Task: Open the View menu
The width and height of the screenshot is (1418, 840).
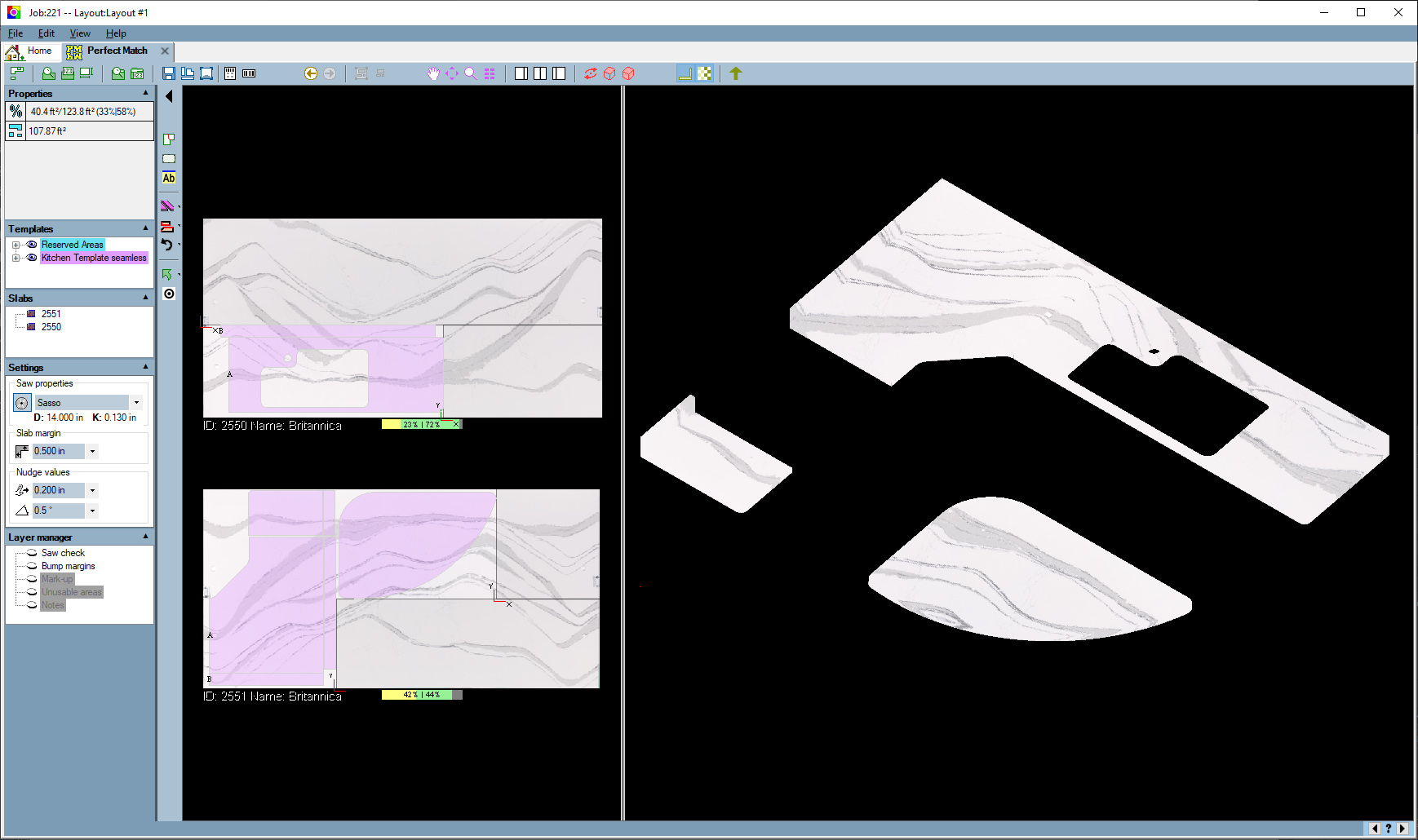Action: coord(80,33)
